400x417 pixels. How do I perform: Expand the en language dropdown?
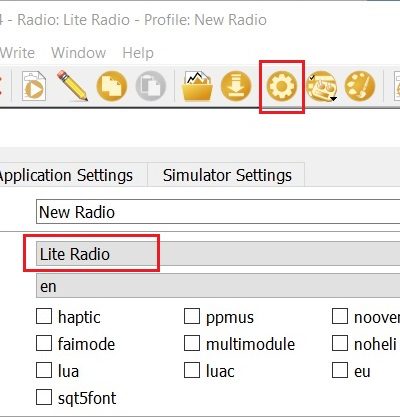(218, 286)
